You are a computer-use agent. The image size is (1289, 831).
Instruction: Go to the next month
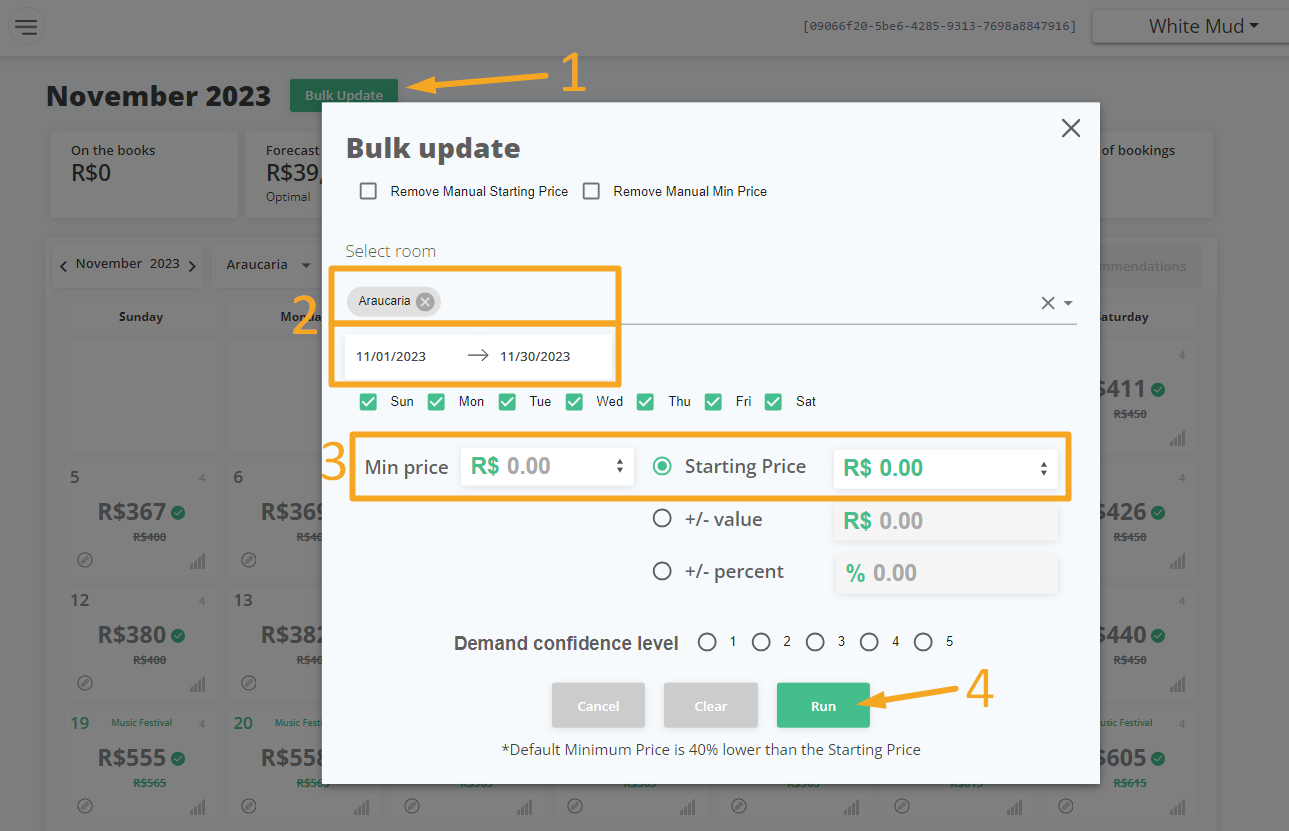click(192, 266)
